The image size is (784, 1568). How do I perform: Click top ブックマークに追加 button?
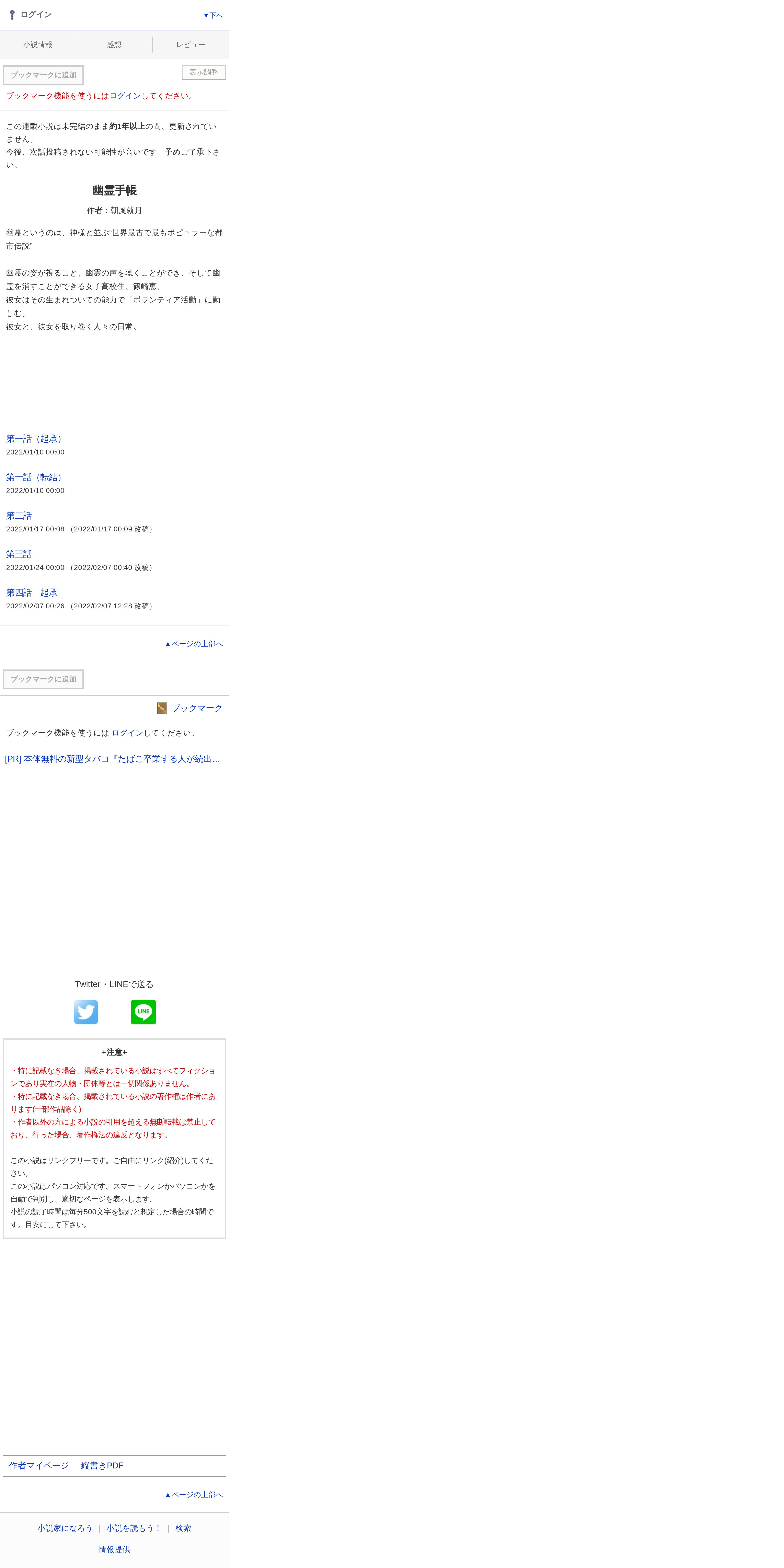43,75
